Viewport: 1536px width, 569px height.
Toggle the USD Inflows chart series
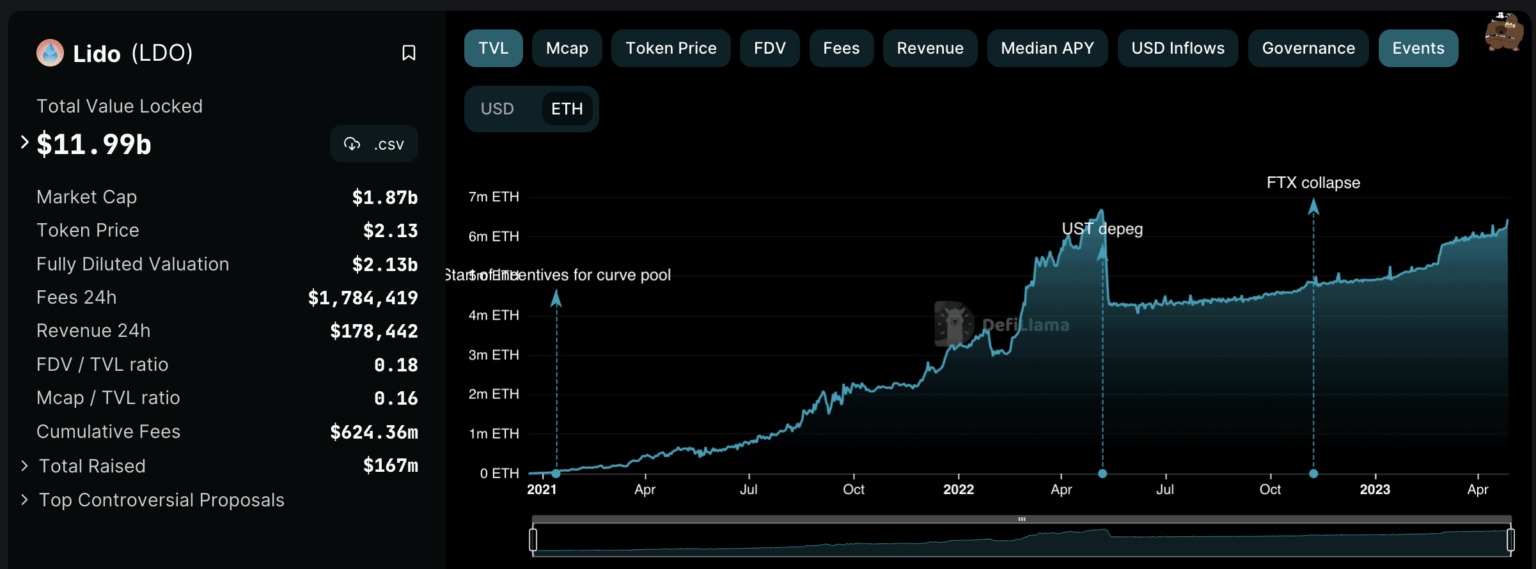pyautogui.click(x=1178, y=48)
